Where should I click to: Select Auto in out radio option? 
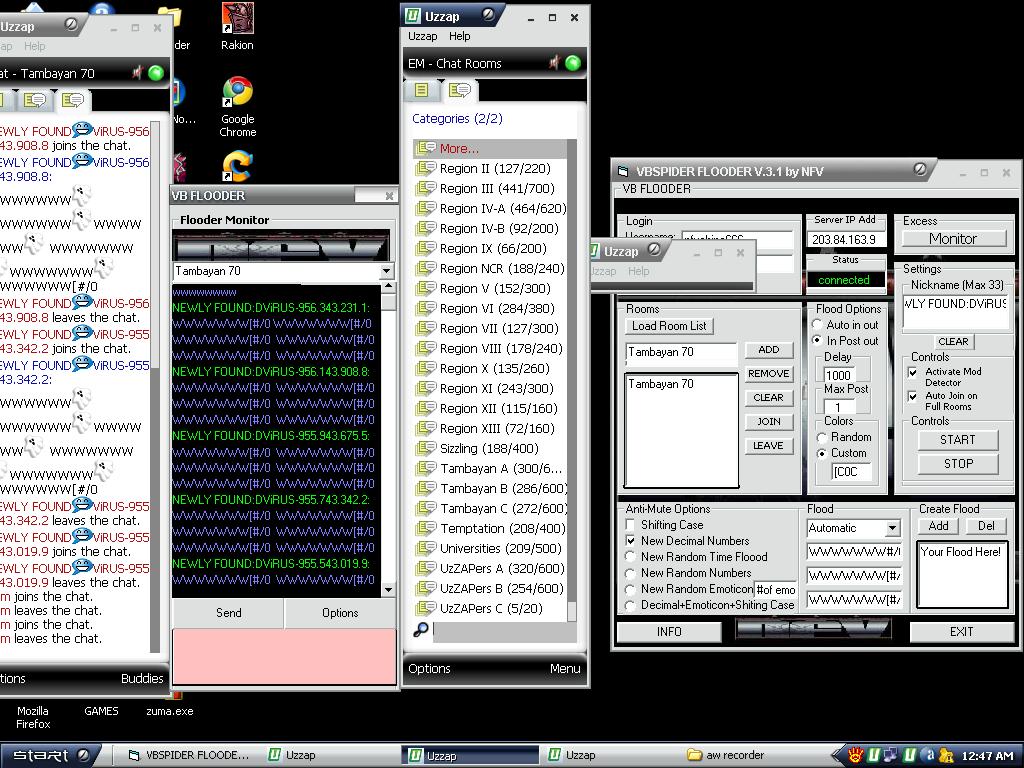[816, 325]
